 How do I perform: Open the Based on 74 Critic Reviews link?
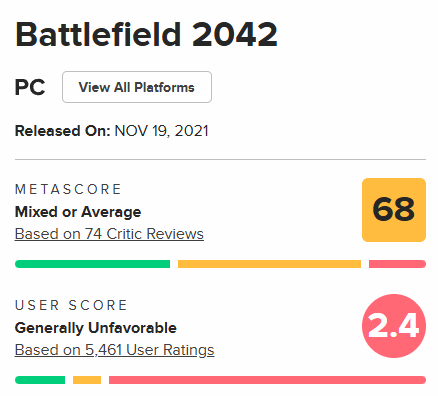tap(109, 234)
